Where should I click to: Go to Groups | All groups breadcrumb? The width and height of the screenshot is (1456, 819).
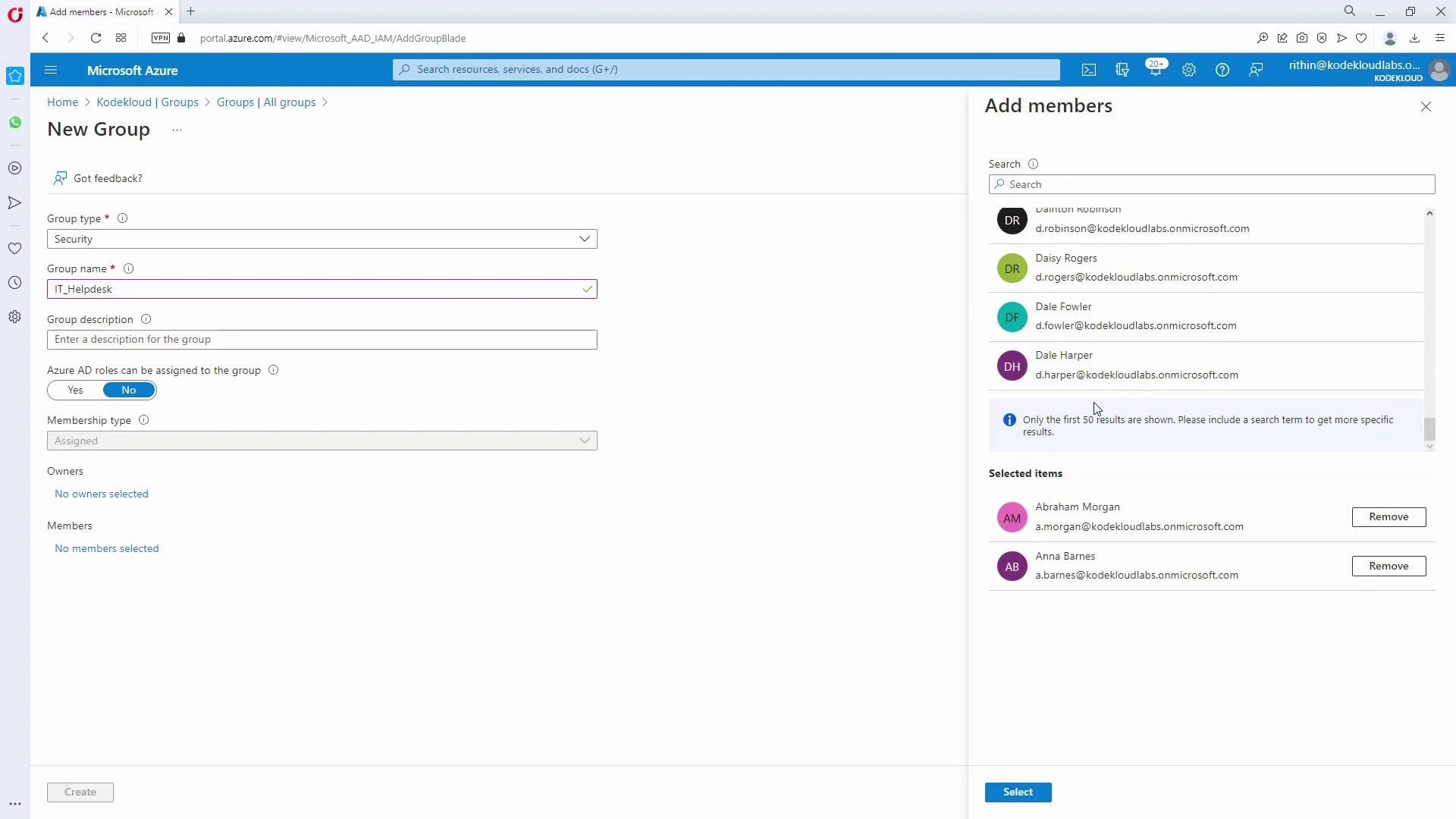pyautogui.click(x=265, y=102)
